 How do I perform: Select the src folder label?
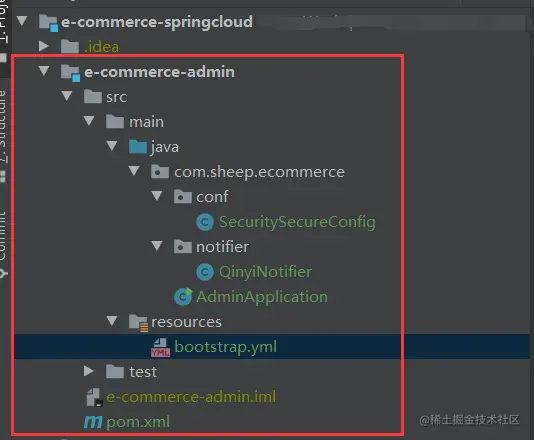tap(116, 97)
